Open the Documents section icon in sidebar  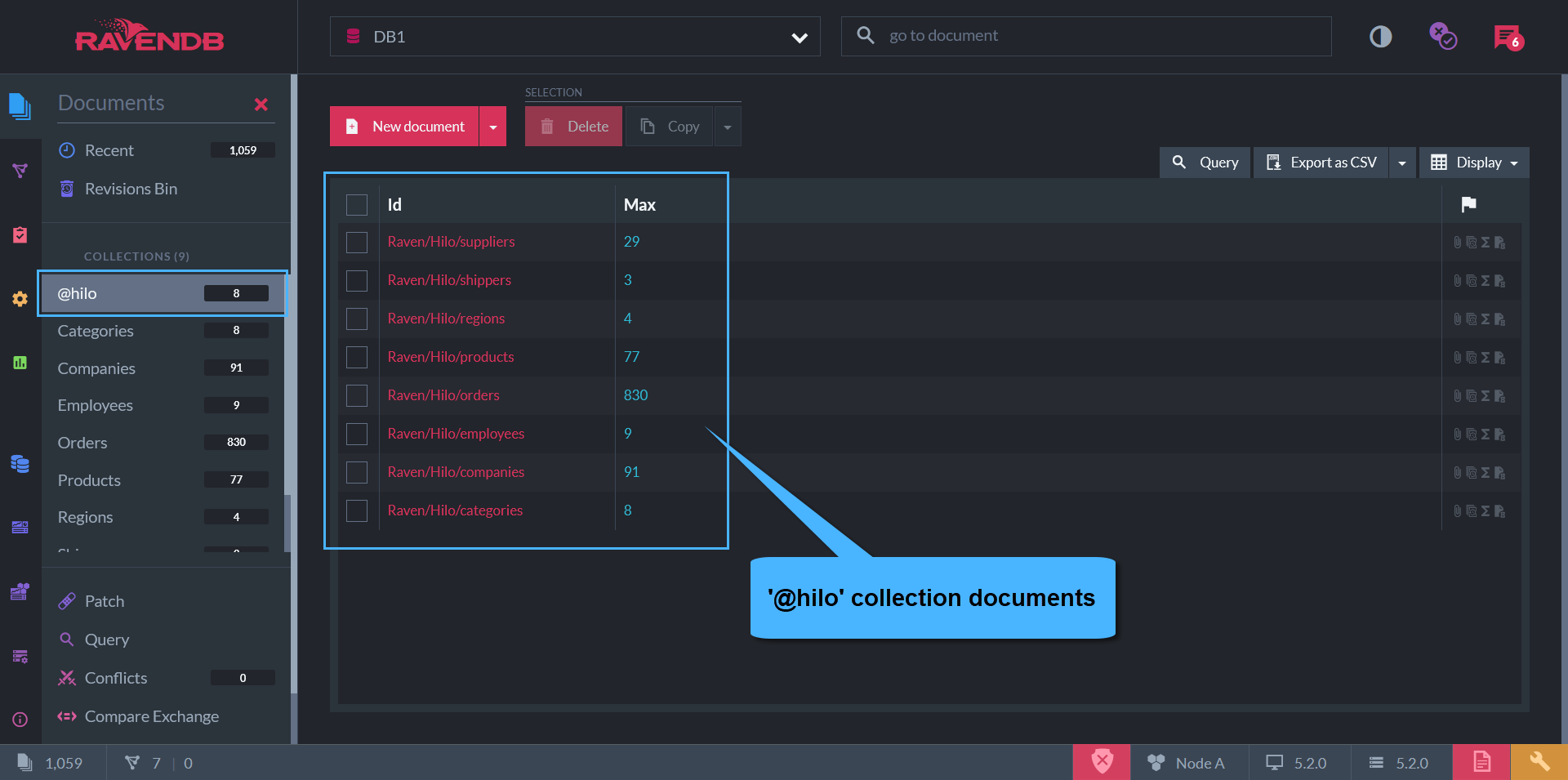[20, 106]
